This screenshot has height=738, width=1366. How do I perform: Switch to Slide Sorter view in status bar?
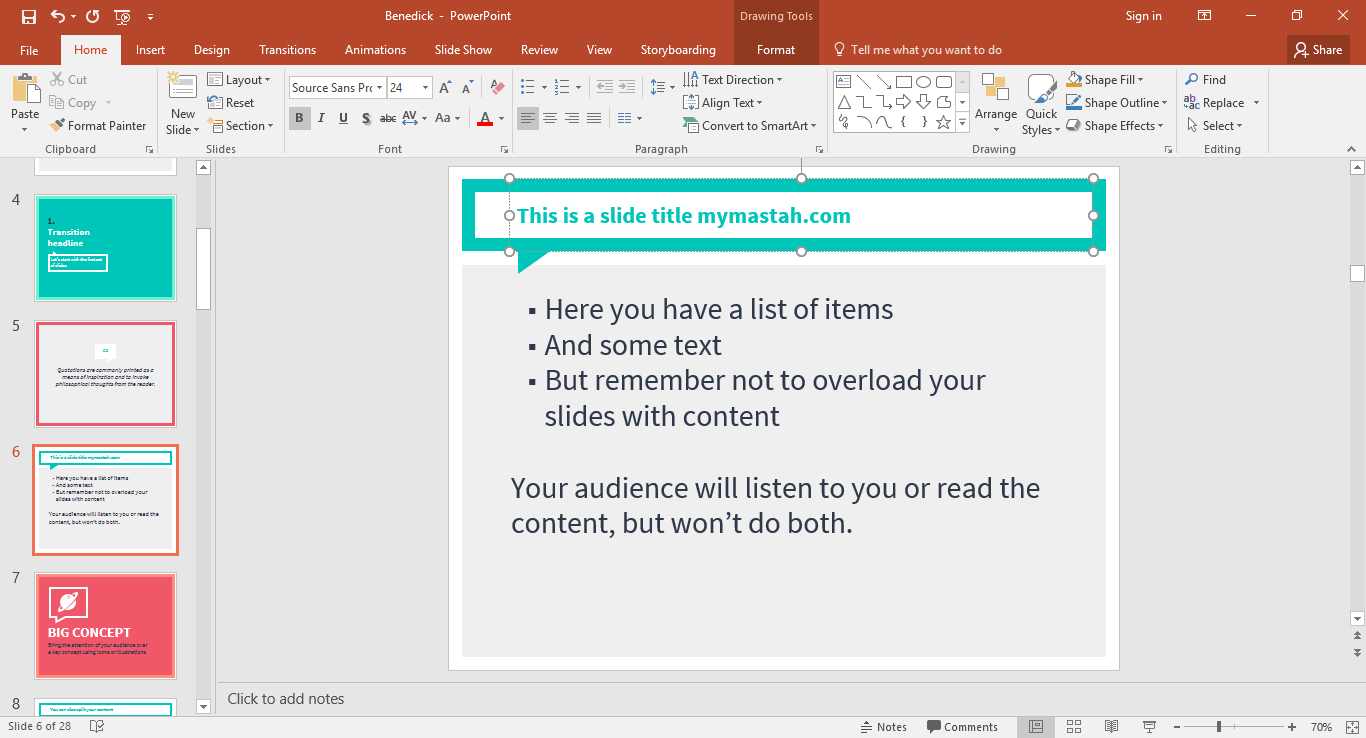[1074, 727]
